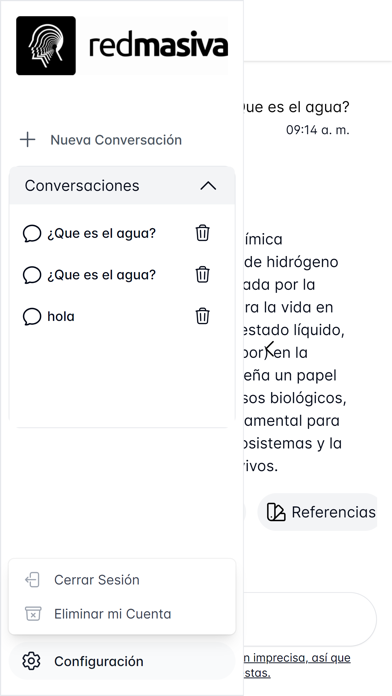Image resolution: width=392 pixels, height=696 pixels.
Task: Collapse the Conversaciones section with chevron
Action: pos(208,186)
